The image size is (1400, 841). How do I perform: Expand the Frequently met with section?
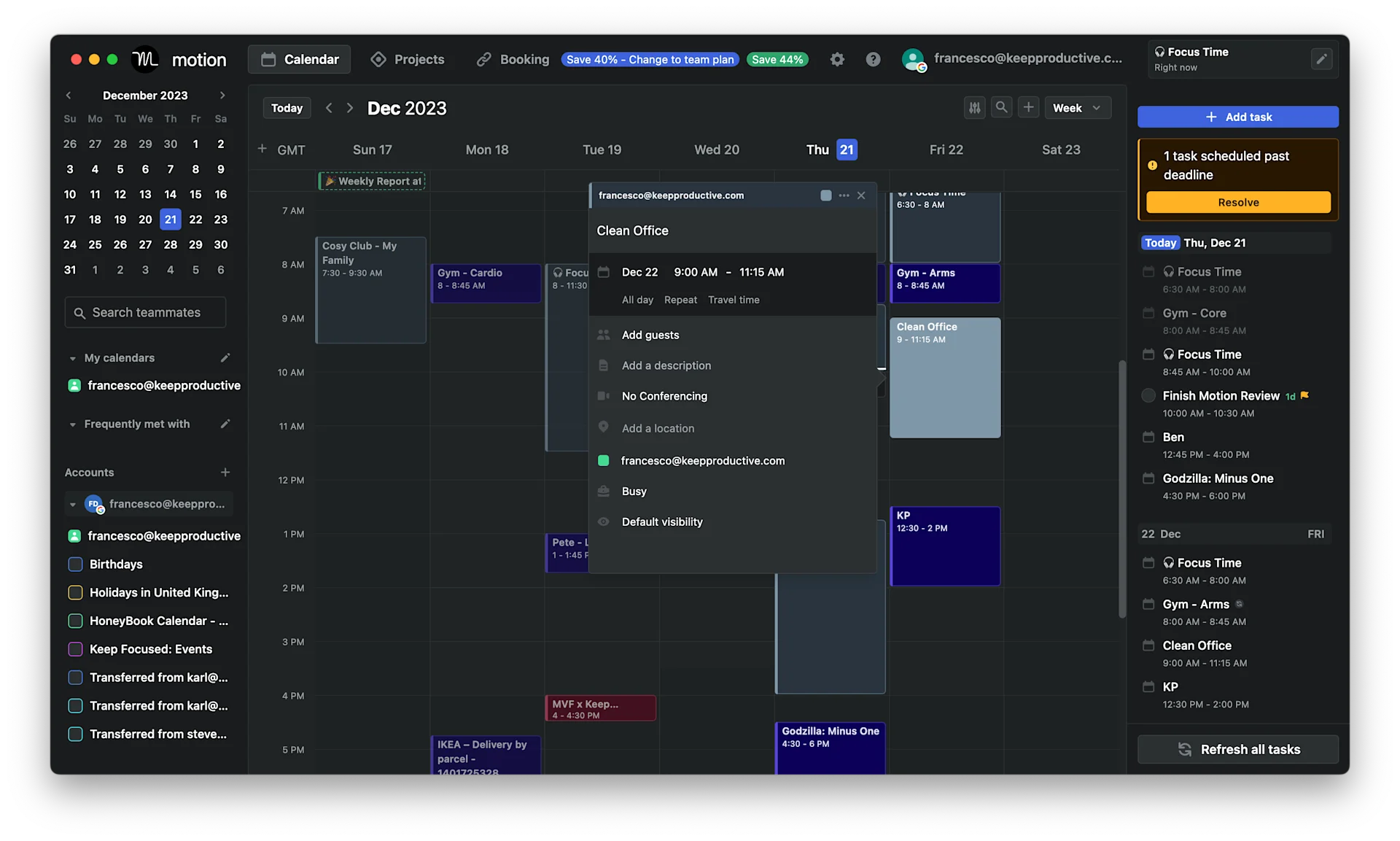click(x=73, y=424)
